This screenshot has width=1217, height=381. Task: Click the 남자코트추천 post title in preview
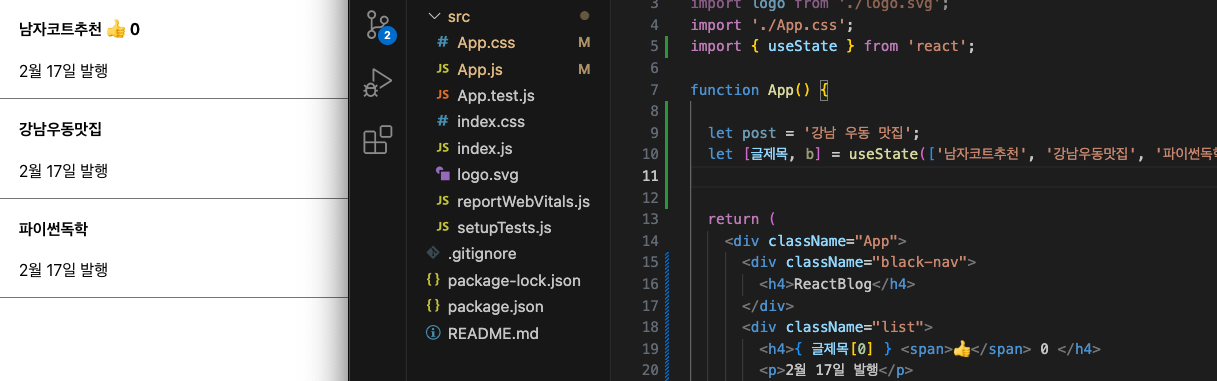(x=60, y=29)
